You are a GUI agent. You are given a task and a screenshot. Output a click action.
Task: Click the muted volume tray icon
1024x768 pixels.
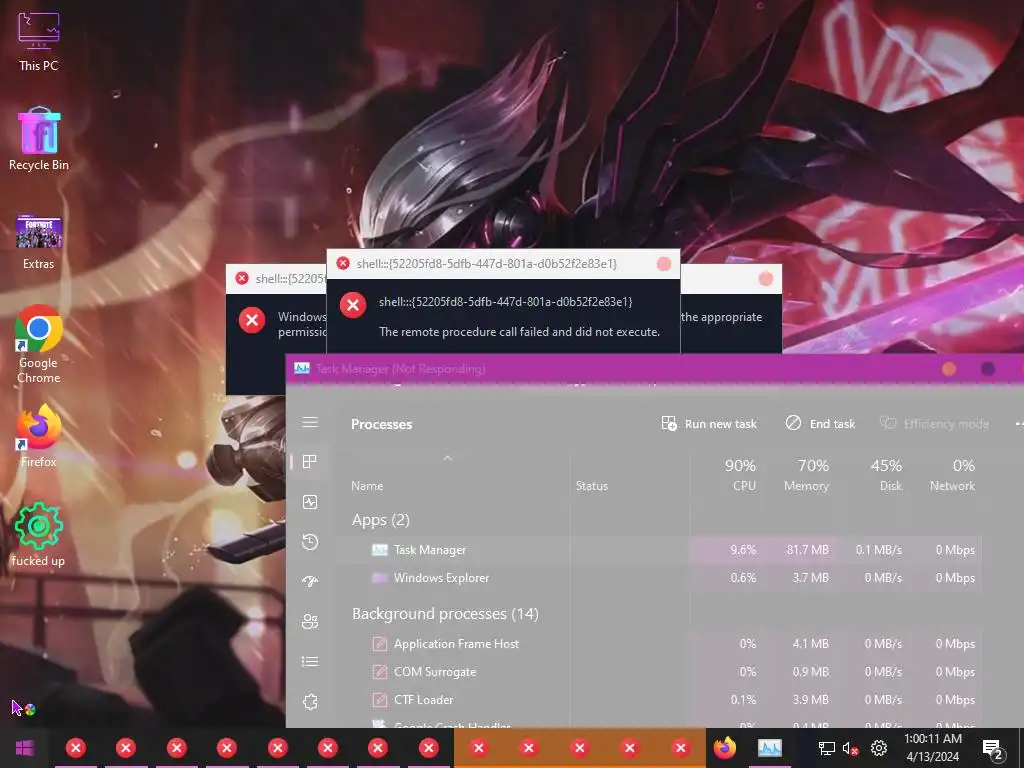850,748
